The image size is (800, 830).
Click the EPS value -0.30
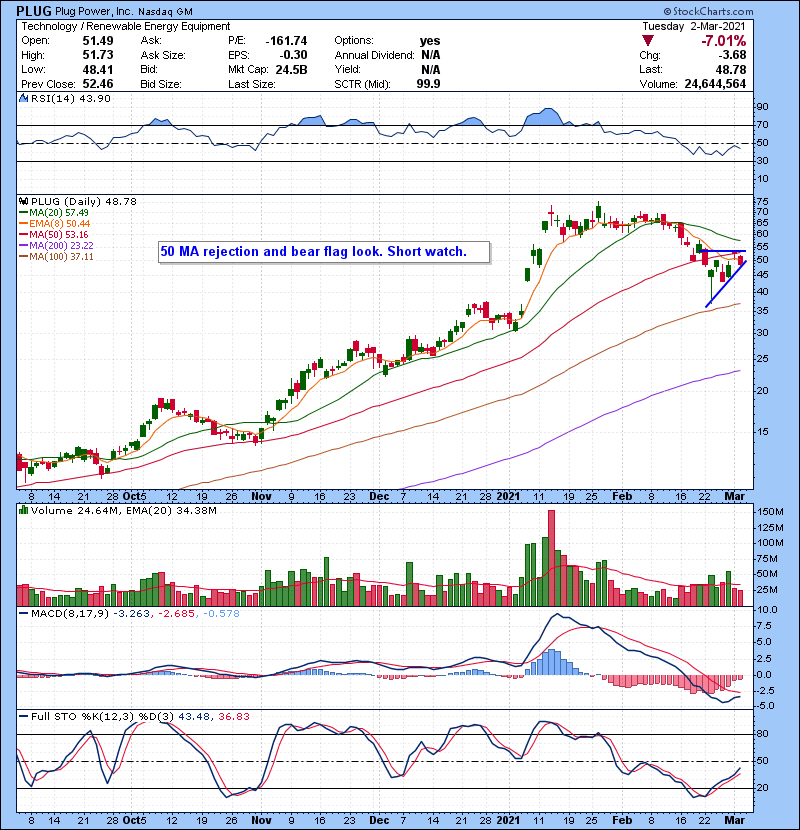[x=294, y=55]
